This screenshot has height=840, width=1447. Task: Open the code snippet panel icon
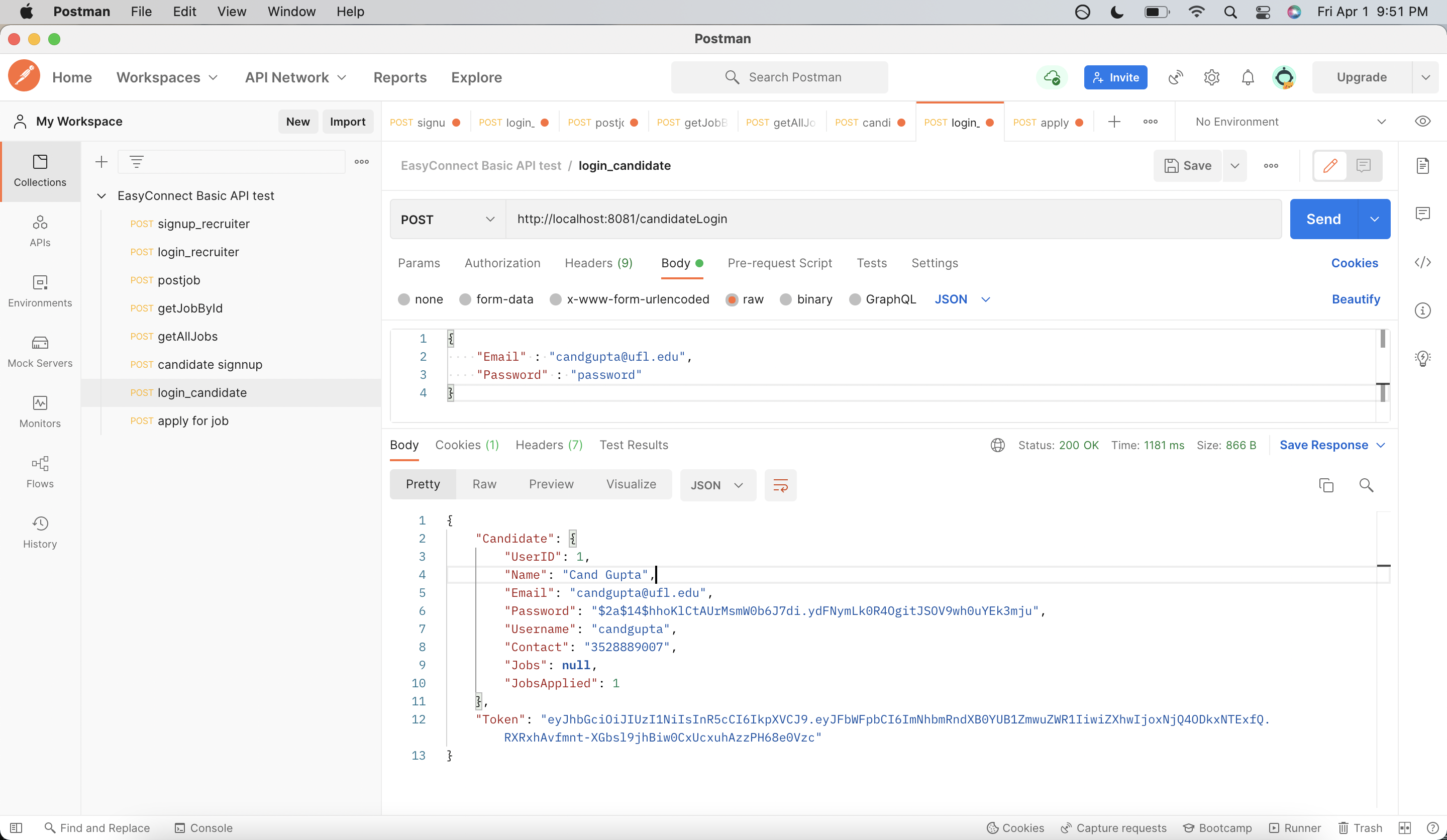tap(1422, 262)
